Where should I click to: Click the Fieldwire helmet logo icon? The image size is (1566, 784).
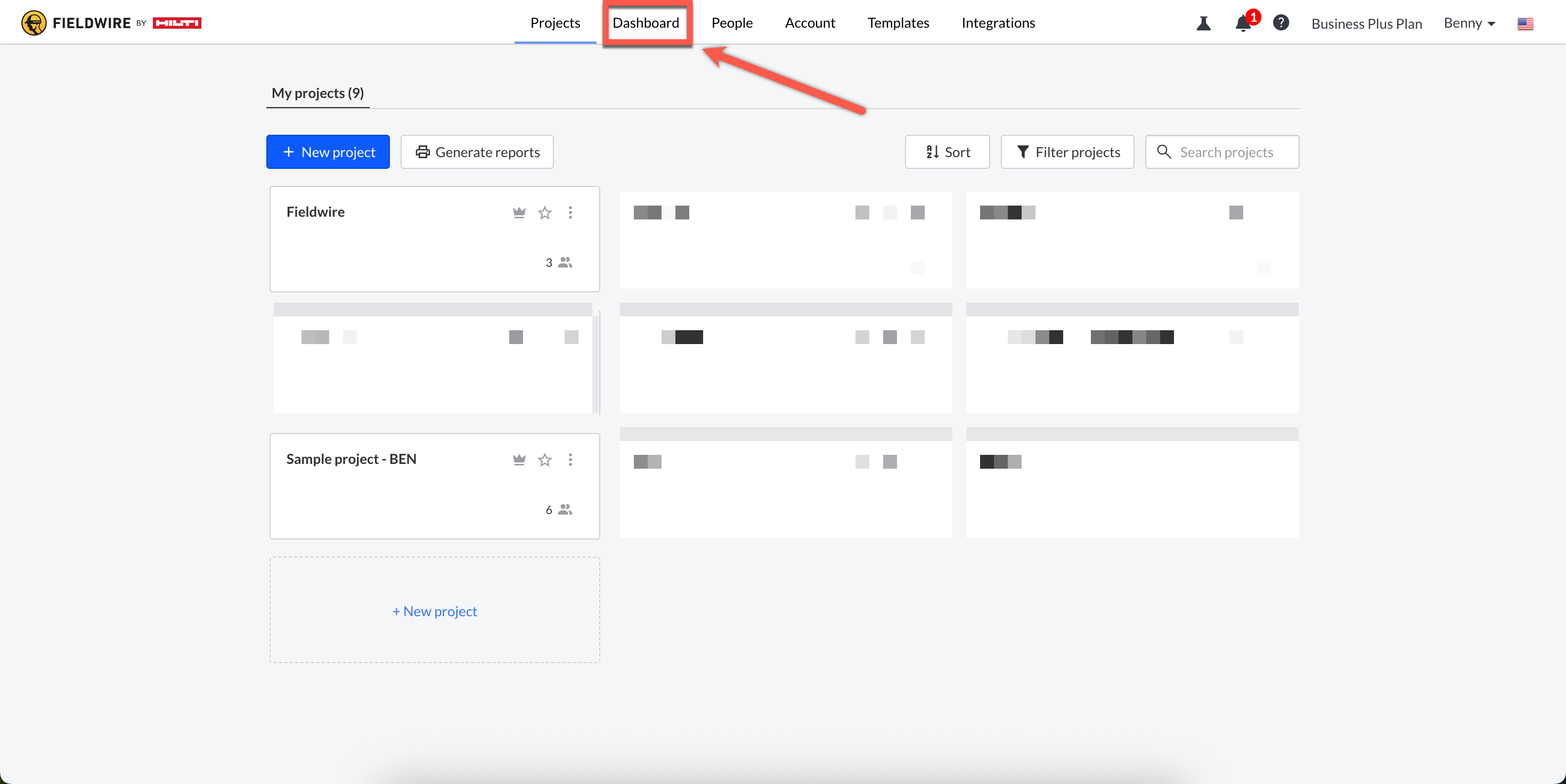pos(34,23)
